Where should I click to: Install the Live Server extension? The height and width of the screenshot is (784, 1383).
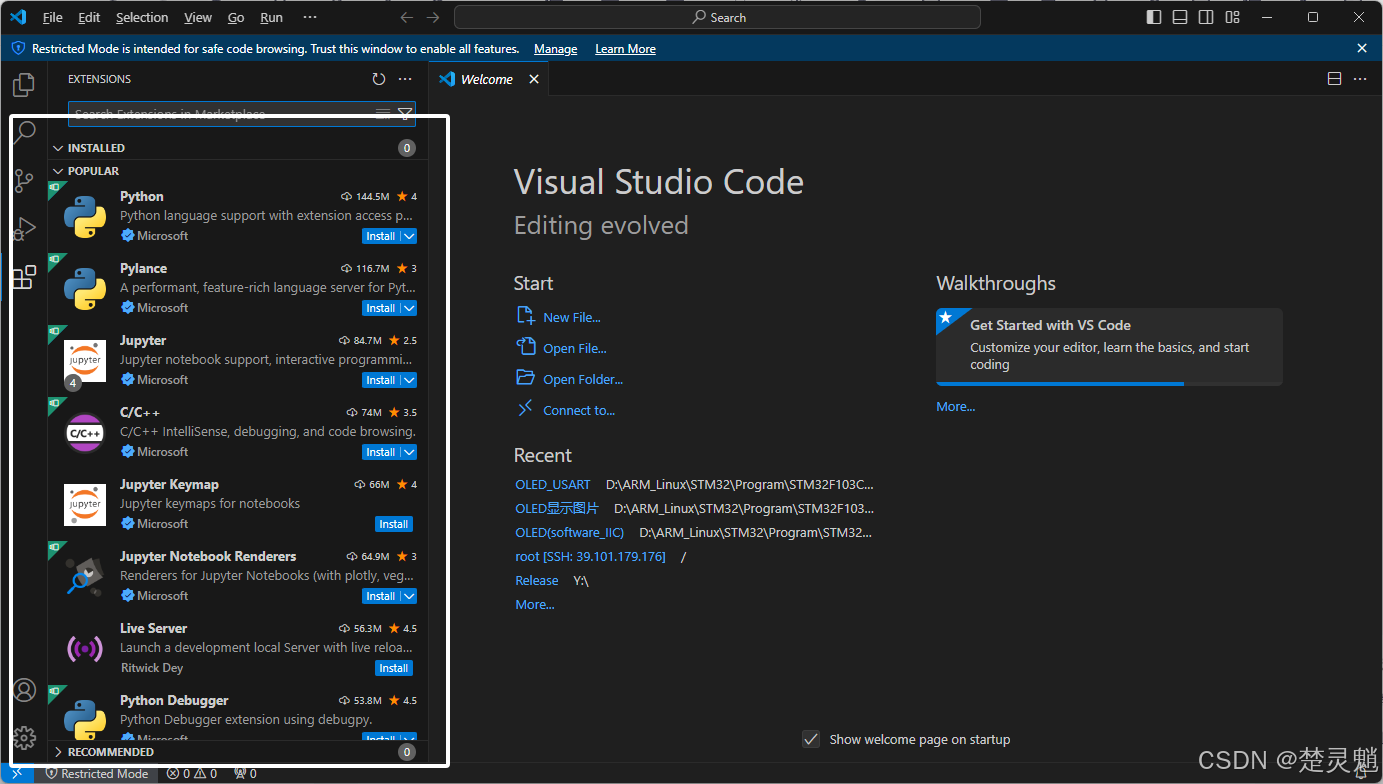coord(394,668)
